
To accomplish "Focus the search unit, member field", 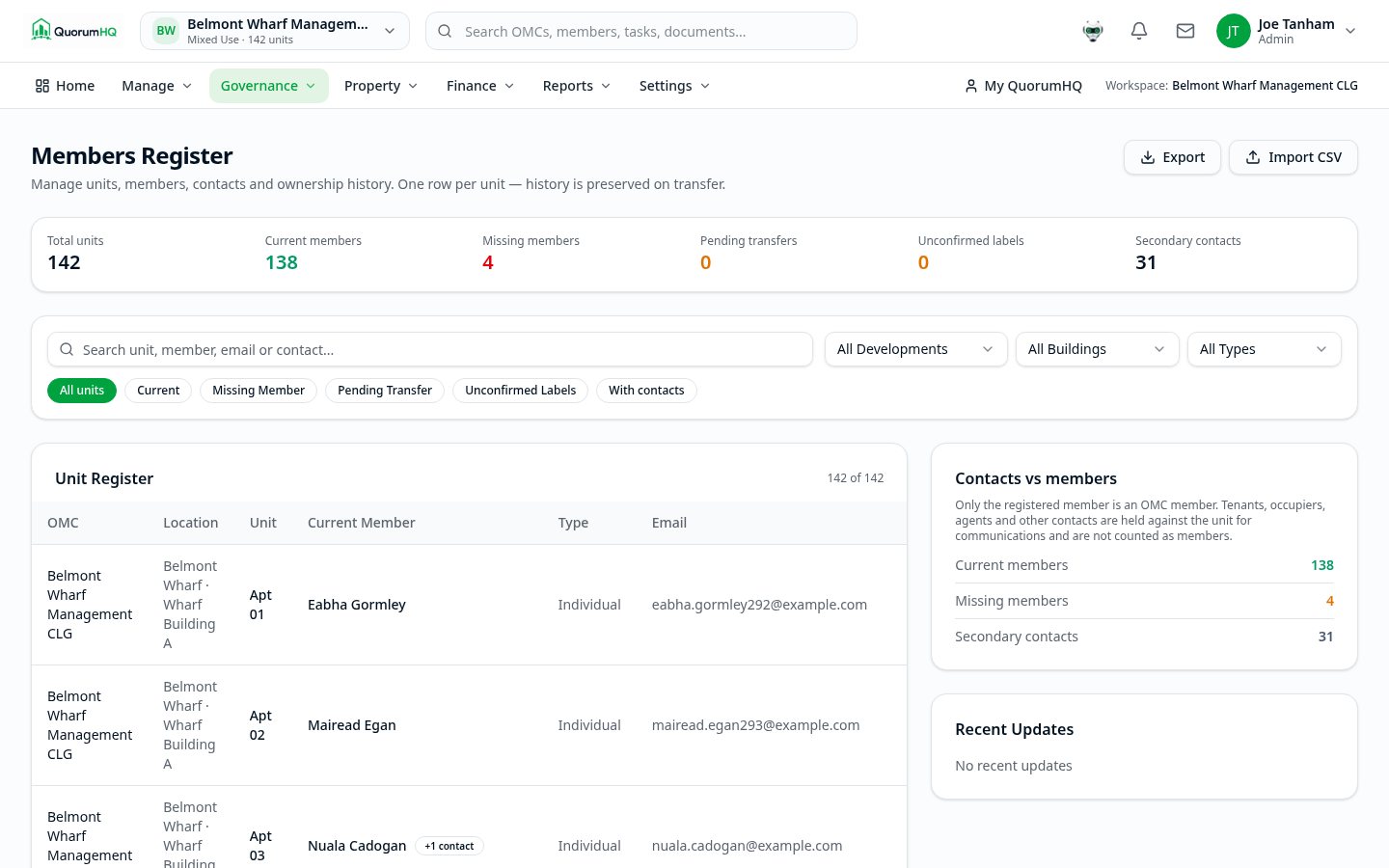I will (x=430, y=349).
